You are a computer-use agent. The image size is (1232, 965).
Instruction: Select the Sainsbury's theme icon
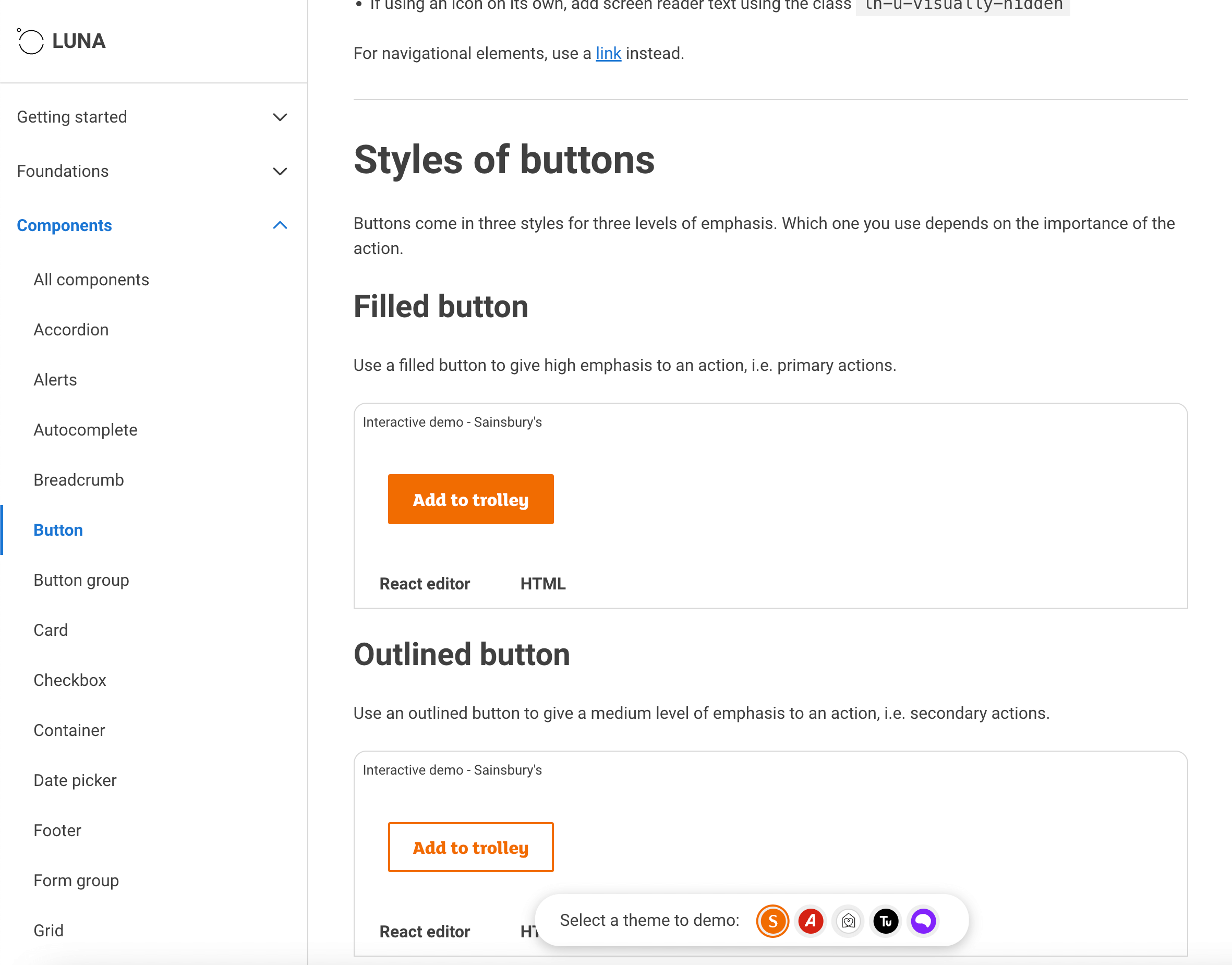coord(772,921)
